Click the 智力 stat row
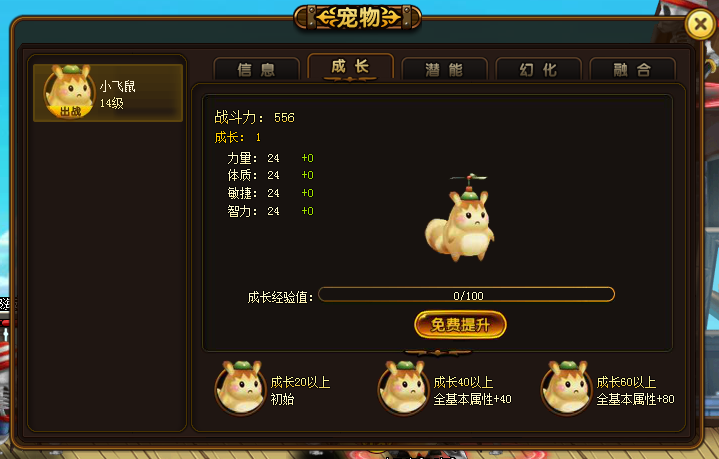Image resolution: width=719 pixels, height=459 pixels. click(x=271, y=211)
